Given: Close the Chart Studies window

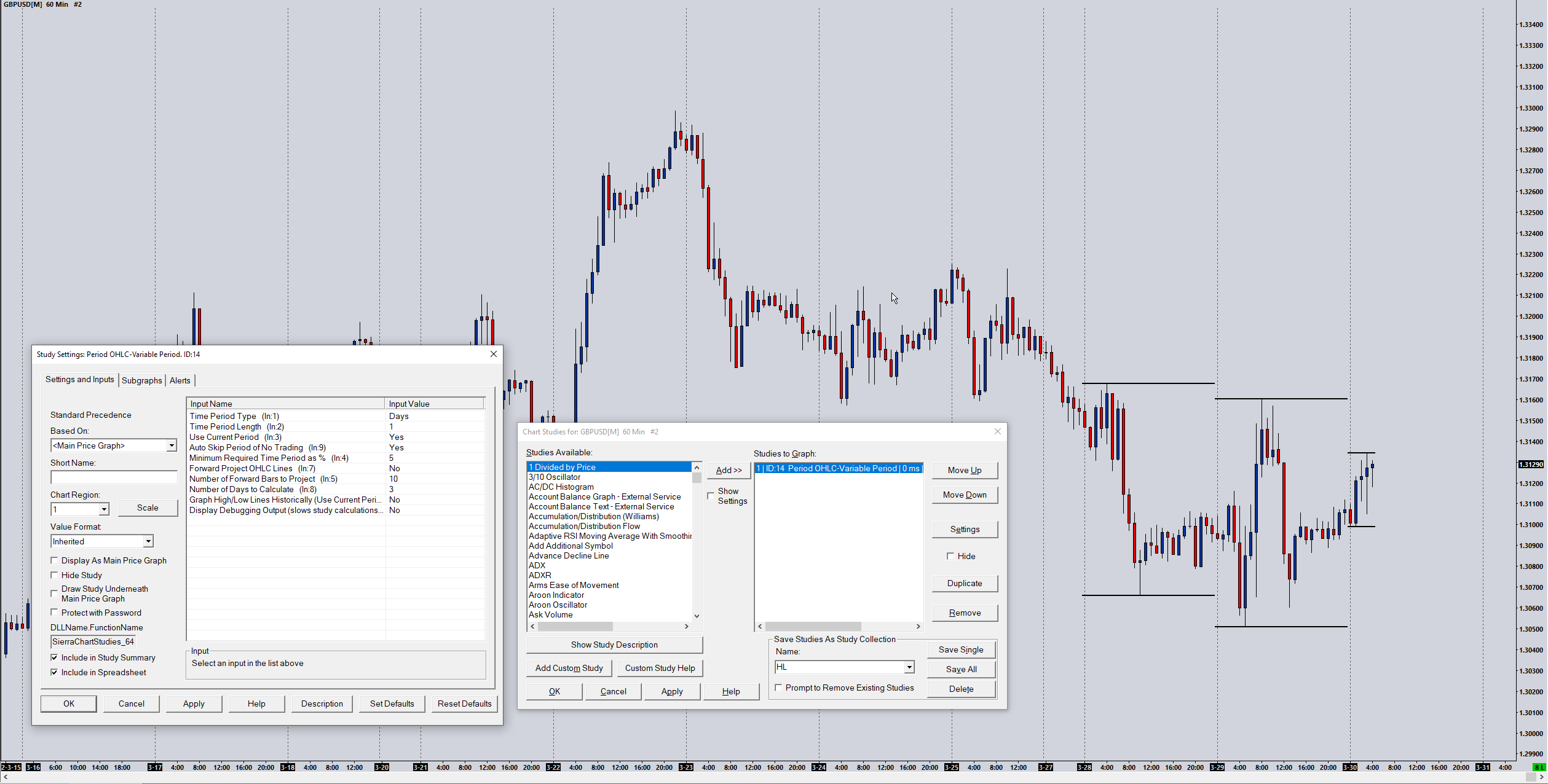Looking at the screenshot, I should click(x=997, y=431).
